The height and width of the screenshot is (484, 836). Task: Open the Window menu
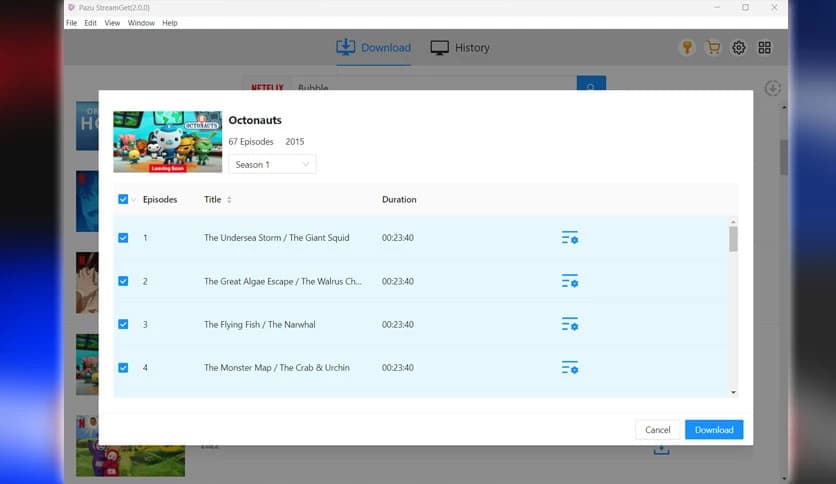(x=141, y=23)
